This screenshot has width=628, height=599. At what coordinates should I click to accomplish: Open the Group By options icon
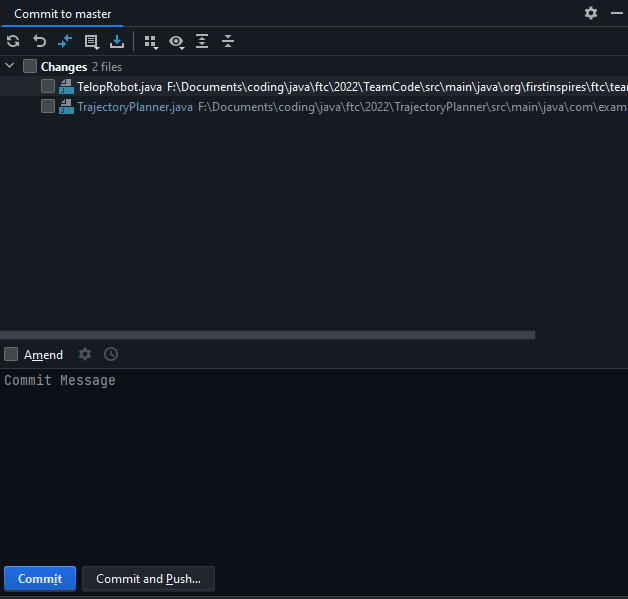click(151, 42)
